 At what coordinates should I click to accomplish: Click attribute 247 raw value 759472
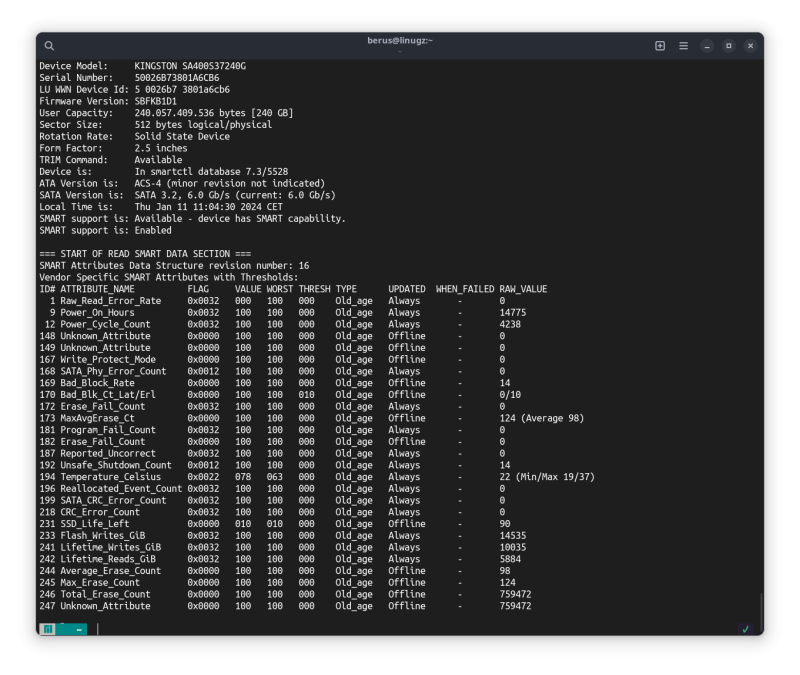[x=515, y=606]
